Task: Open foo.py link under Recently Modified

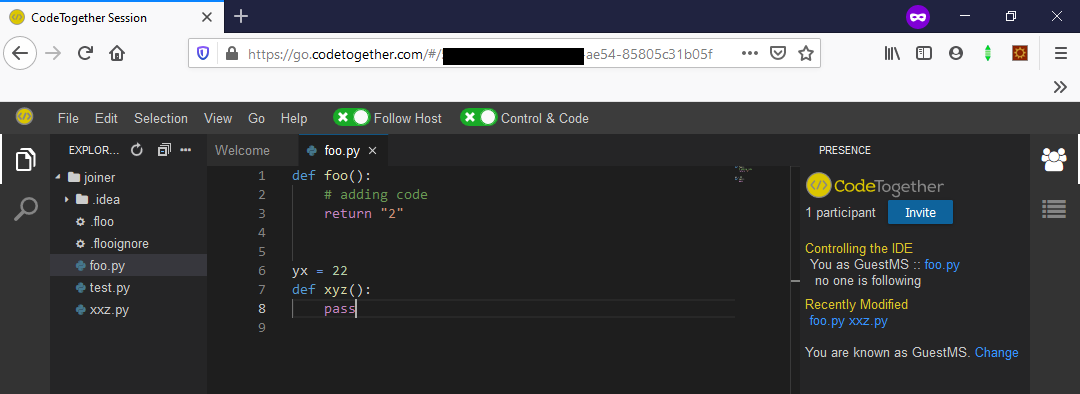Action: point(827,321)
